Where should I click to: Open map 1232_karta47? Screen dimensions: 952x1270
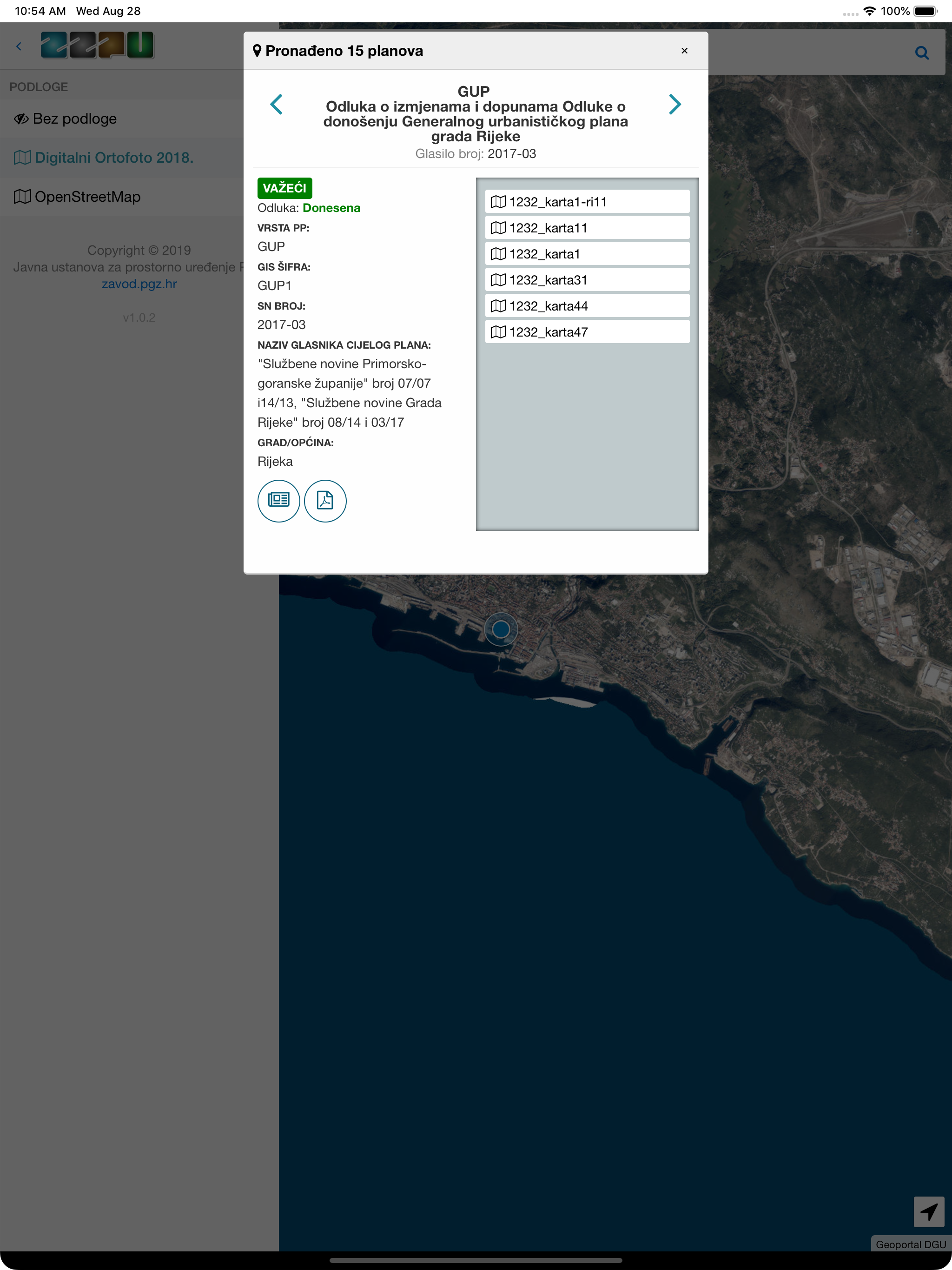coord(587,332)
